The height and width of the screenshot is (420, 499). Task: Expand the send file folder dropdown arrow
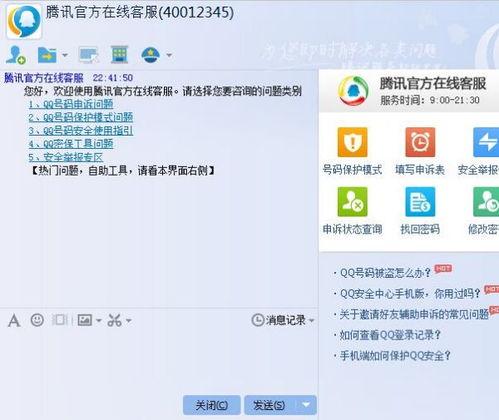[x=65, y=55]
